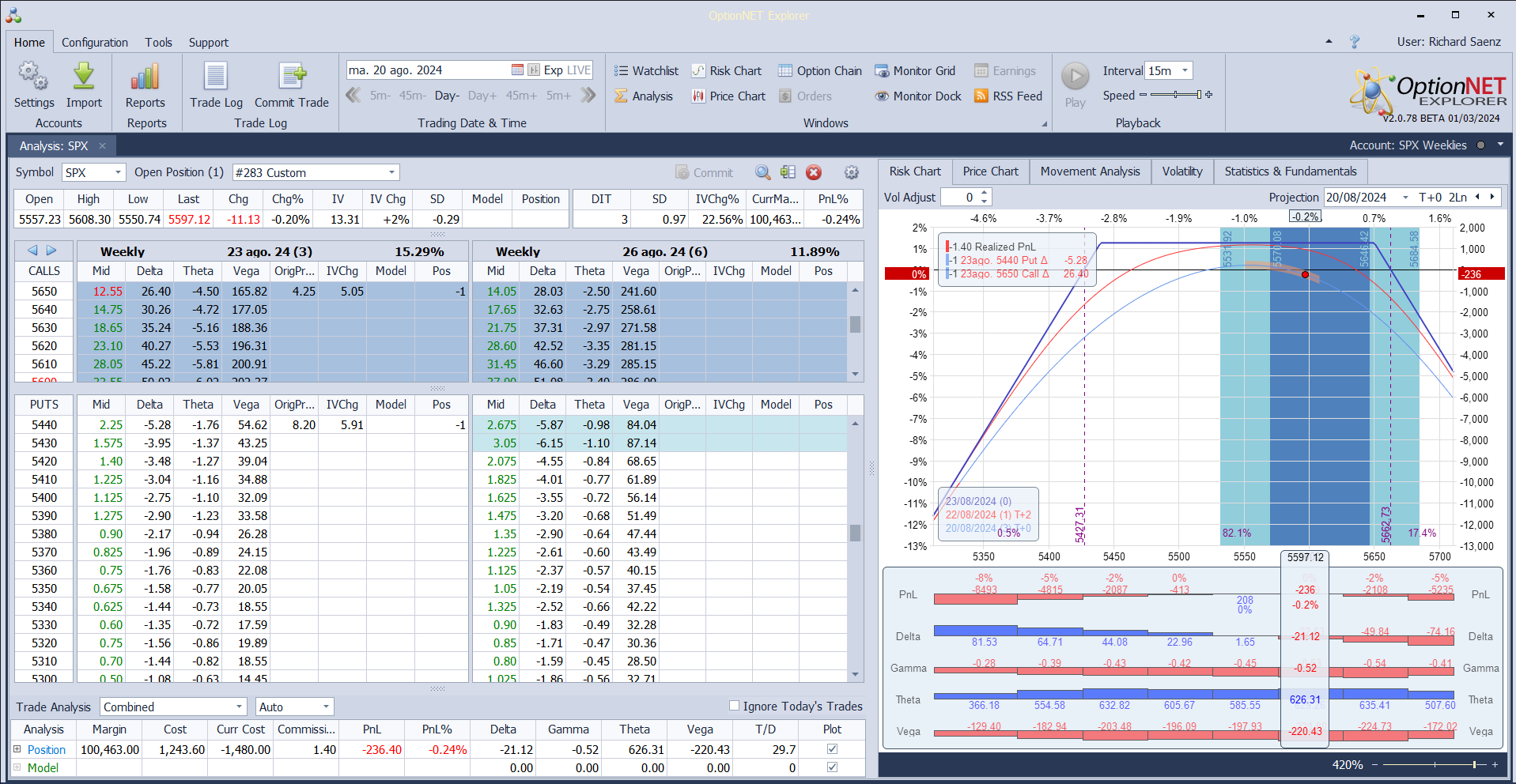Open the RSS Feed window
The image size is (1516, 784).
(1008, 96)
